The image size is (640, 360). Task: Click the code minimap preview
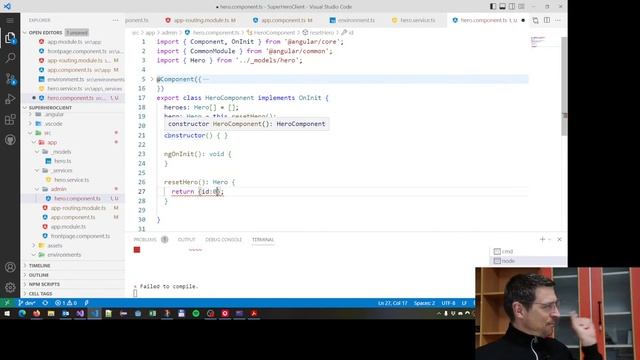[x=544, y=41]
